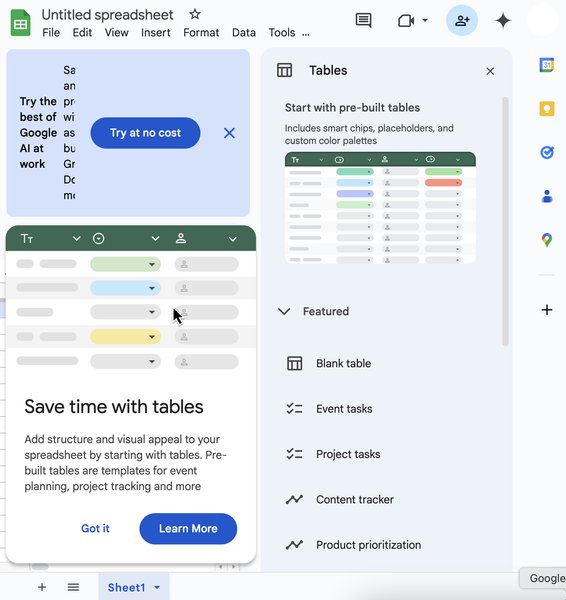Screen dimensions: 566x600
Task: Click the Event tasks checklist icon
Action: click(x=294, y=409)
